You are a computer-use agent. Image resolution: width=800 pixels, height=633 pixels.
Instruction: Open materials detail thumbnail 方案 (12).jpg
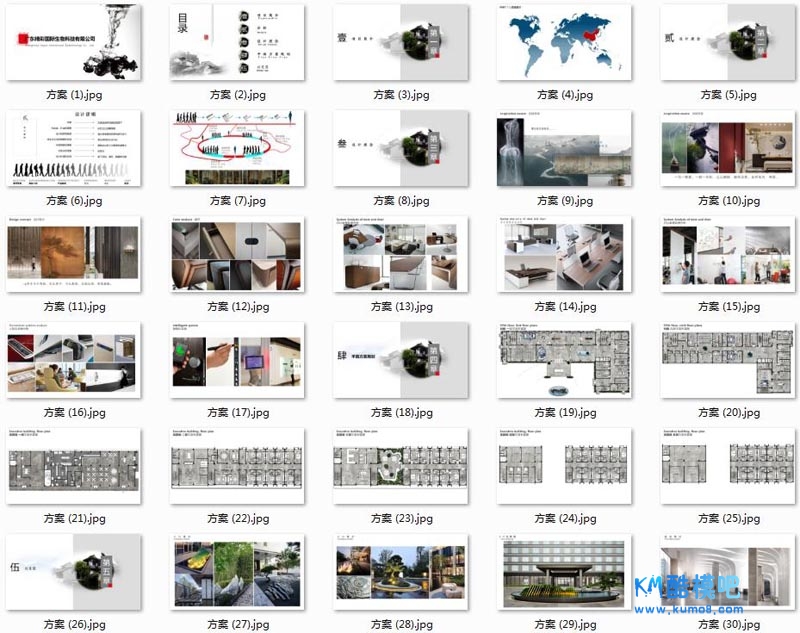click(x=237, y=254)
